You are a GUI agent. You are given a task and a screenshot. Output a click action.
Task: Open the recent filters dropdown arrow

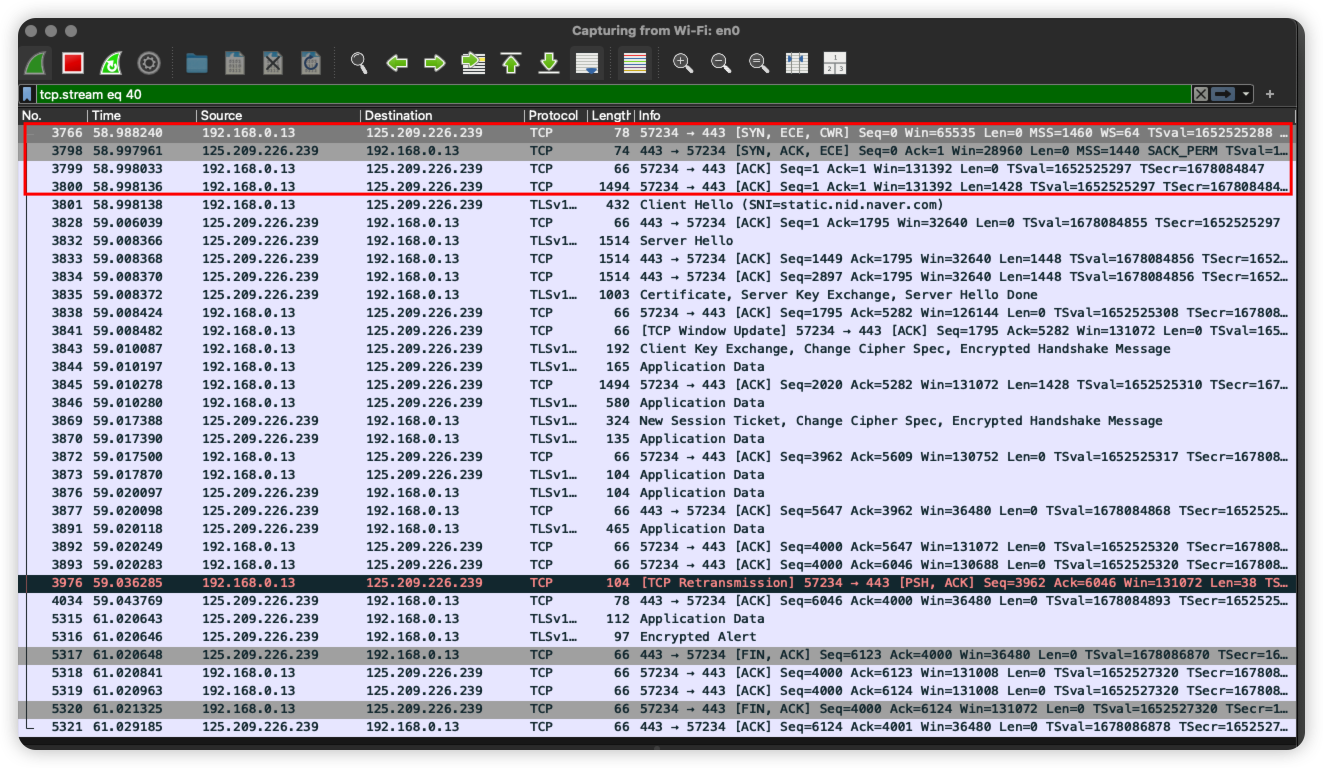coord(1246,94)
